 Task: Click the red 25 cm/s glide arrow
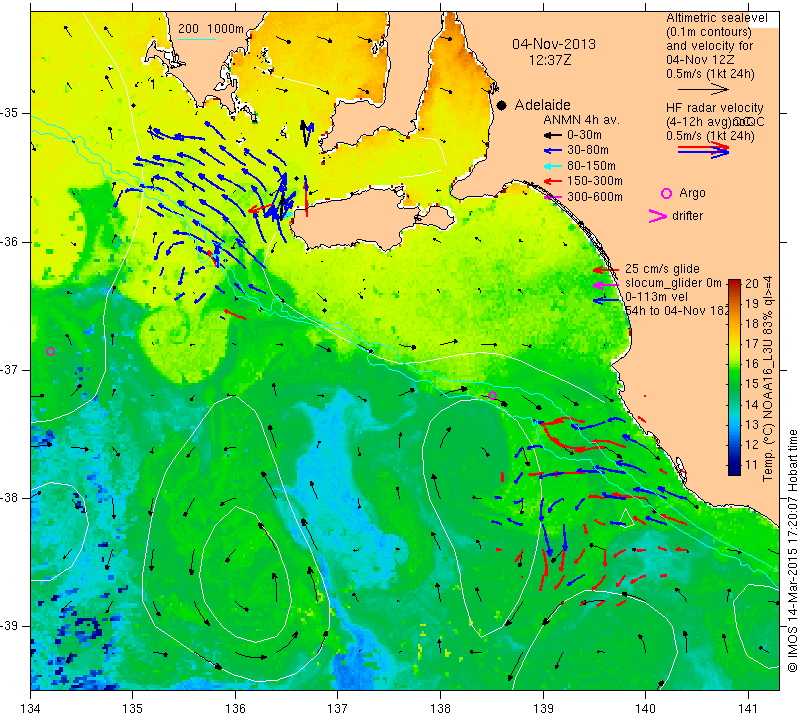[606, 269]
